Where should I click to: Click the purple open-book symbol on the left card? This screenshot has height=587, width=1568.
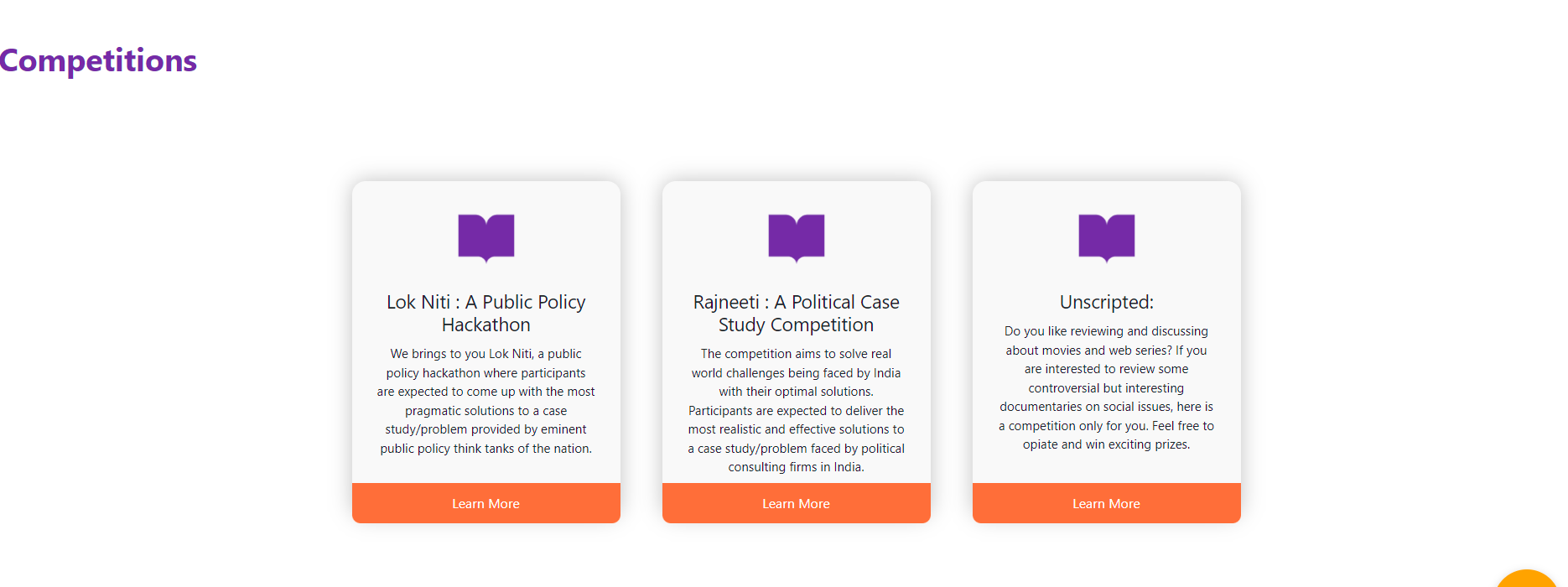(x=486, y=237)
